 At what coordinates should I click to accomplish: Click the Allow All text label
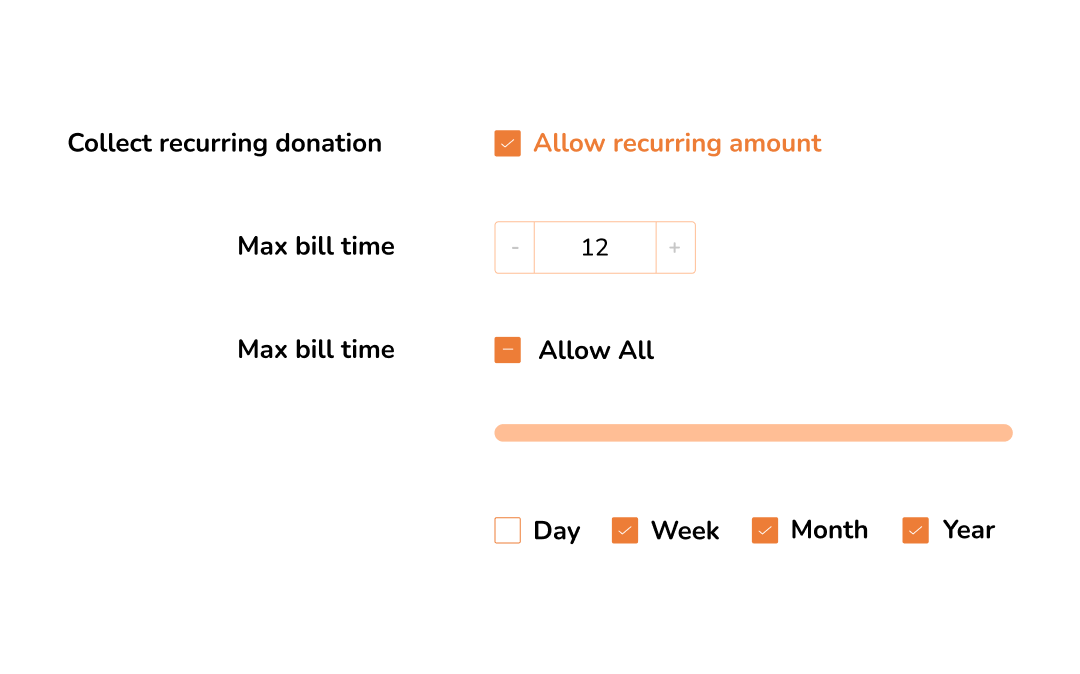596,350
